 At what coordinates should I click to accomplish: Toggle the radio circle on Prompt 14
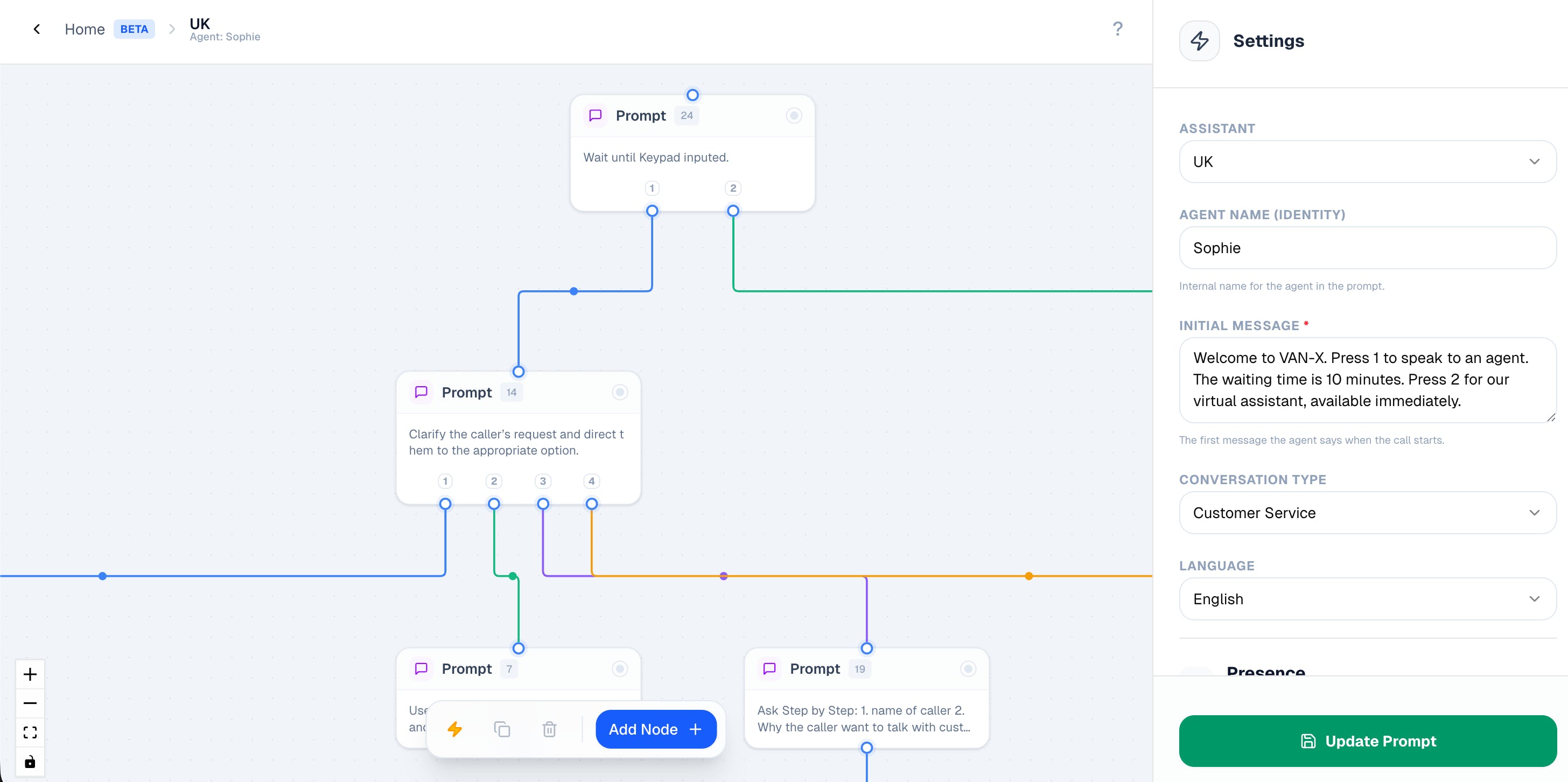(620, 392)
